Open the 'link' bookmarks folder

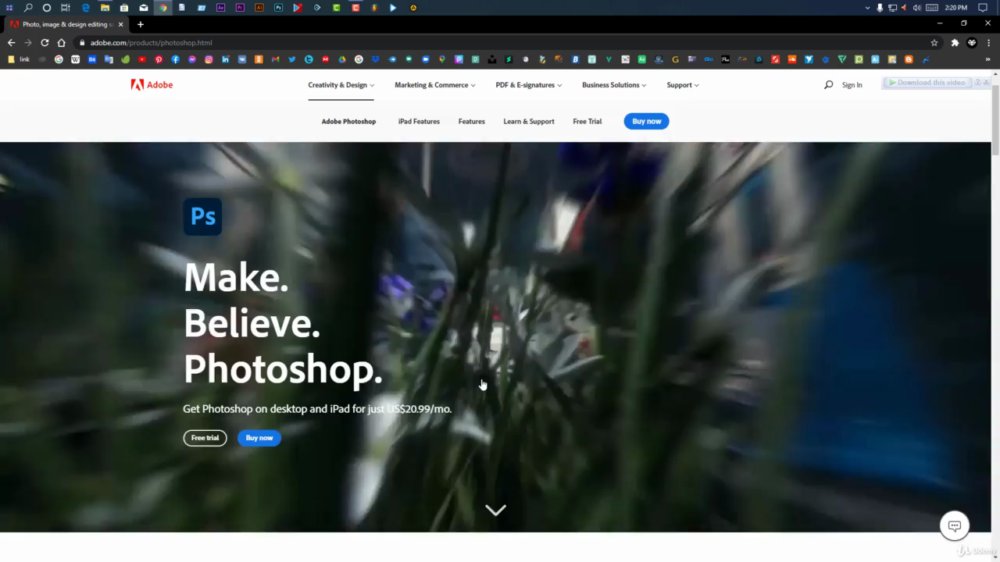pos(18,59)
